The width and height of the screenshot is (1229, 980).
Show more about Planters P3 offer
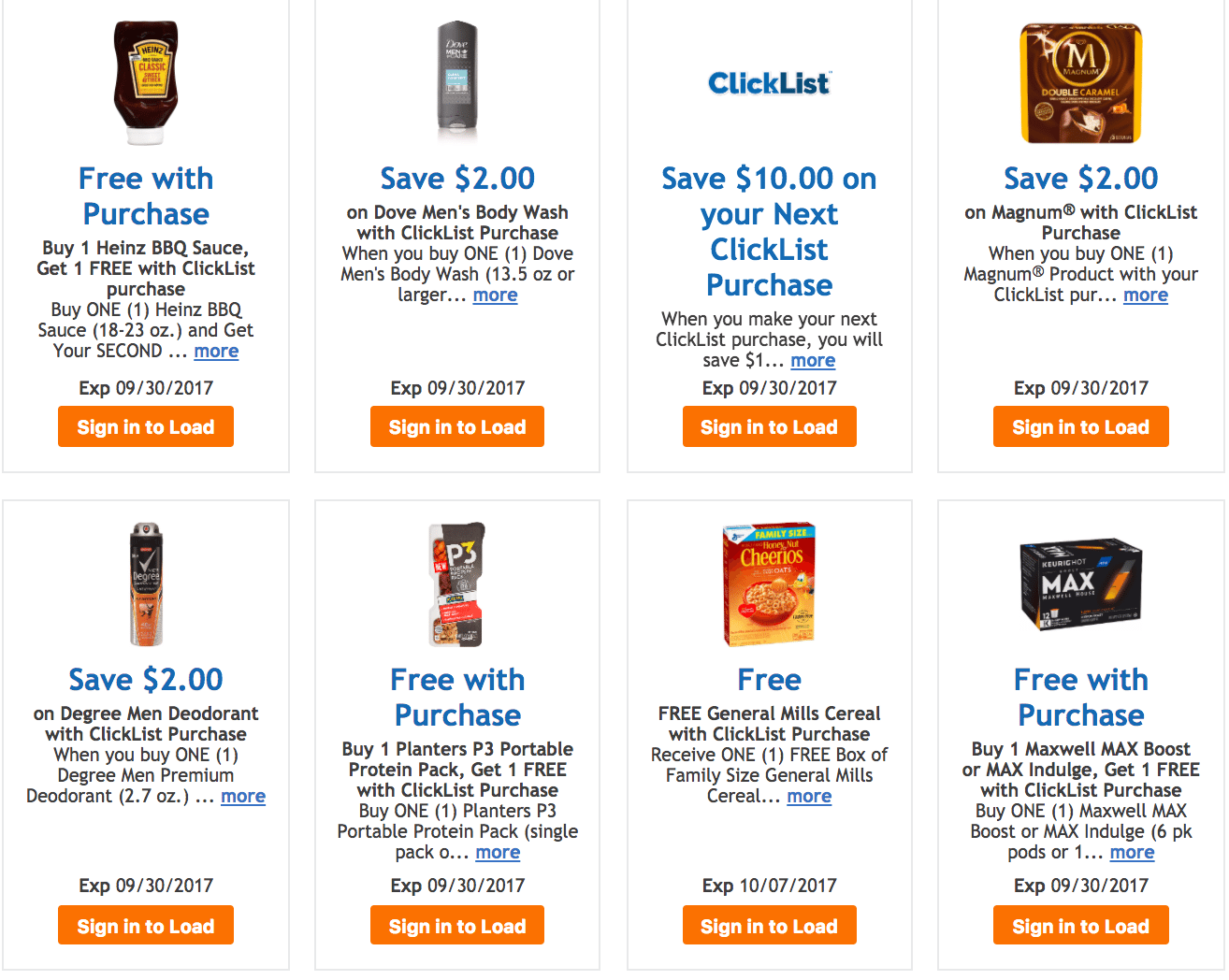pyautogui.click(x=498, y=853)
